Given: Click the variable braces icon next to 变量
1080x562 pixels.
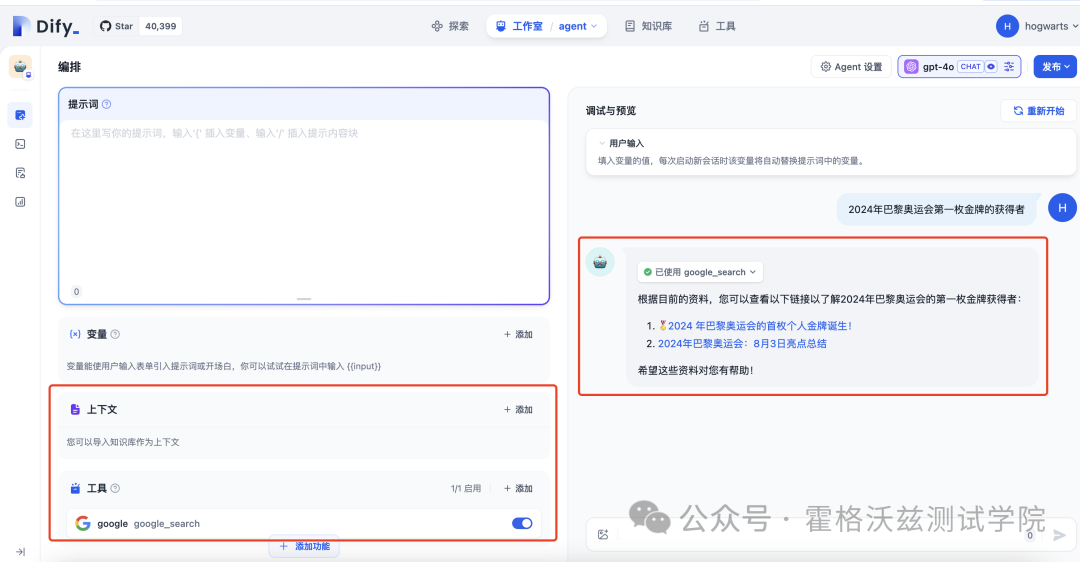Looking at the screenshot, I should point(75,334).
